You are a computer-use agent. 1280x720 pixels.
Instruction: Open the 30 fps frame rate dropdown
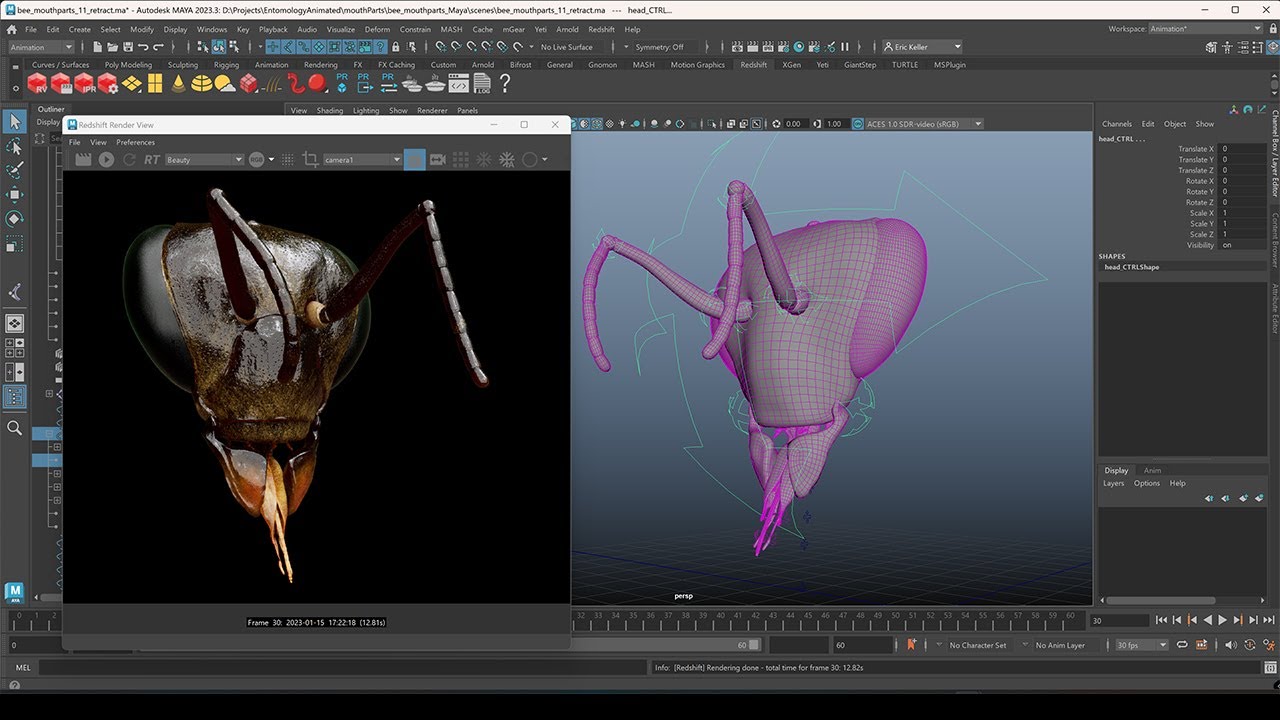pos(1141,645)
